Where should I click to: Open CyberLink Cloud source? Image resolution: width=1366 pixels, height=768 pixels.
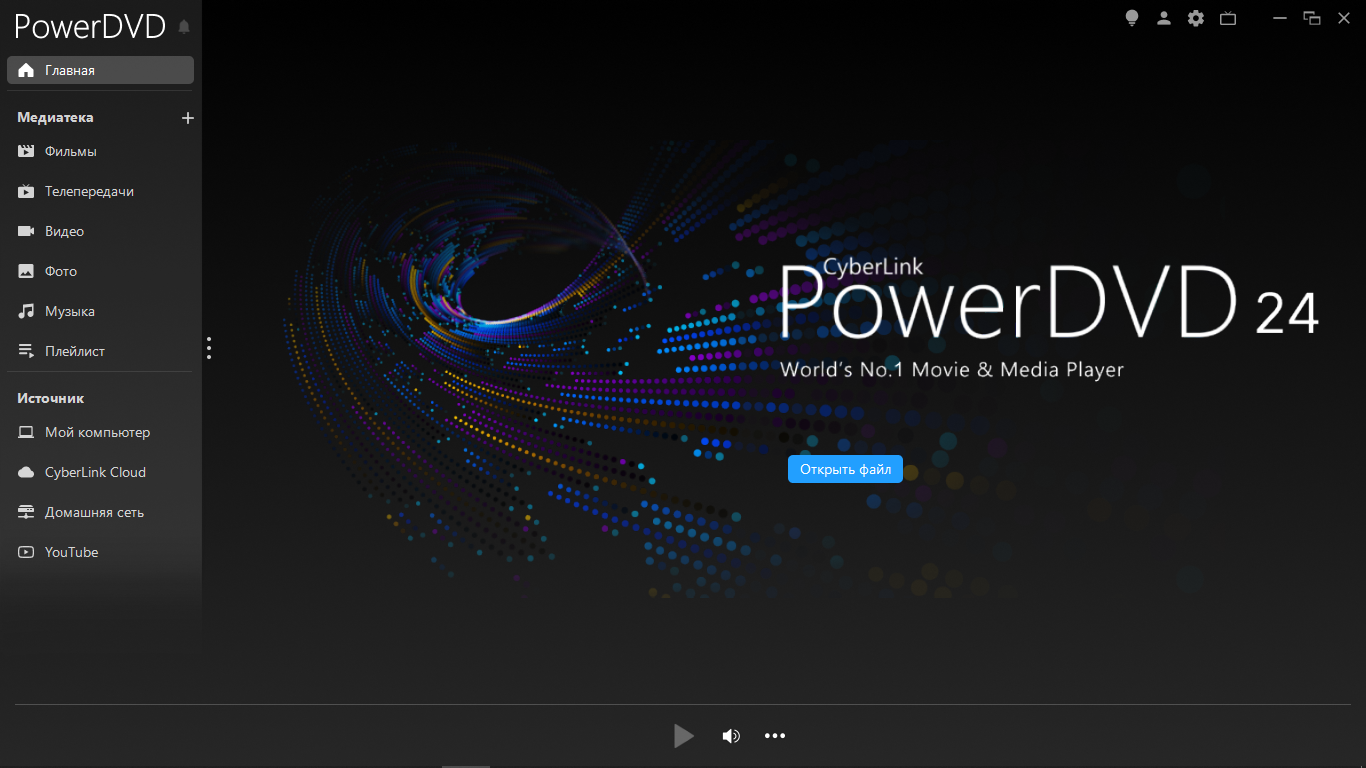point(95,472)
